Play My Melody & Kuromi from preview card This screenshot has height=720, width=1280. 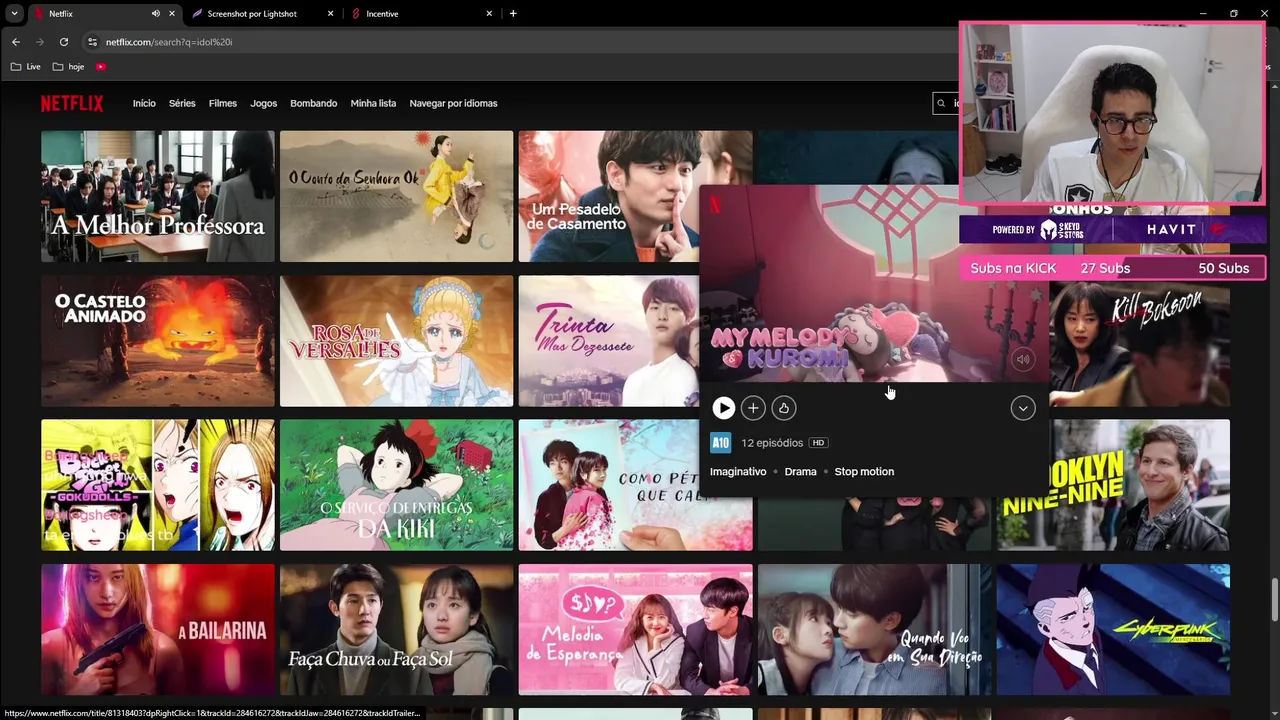coord(723,408)
